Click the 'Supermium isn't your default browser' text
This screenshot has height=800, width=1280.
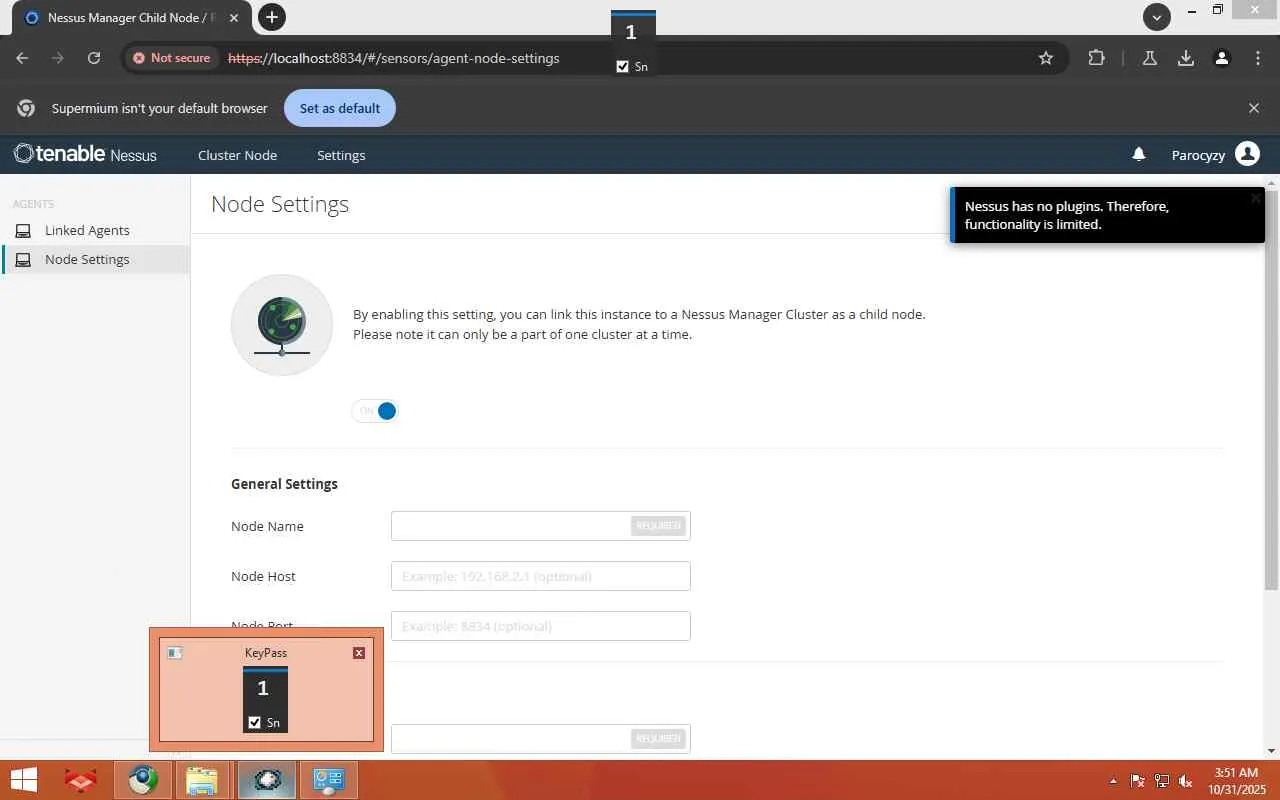(160, 108)
